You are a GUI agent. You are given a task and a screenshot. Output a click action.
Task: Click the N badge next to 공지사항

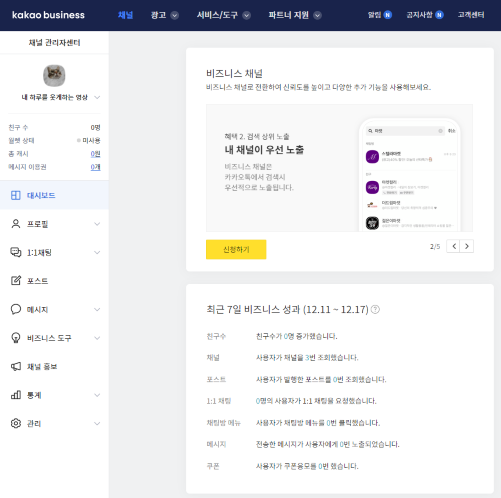(x=440, y=15)
